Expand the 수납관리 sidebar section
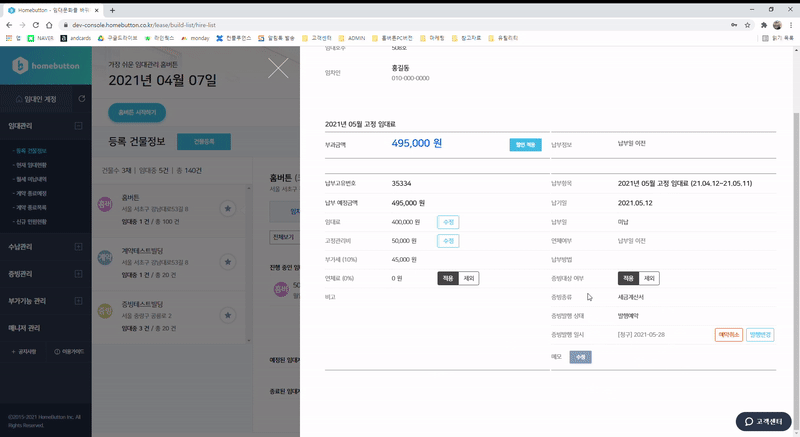800x437 pixels. coord(78,247)
